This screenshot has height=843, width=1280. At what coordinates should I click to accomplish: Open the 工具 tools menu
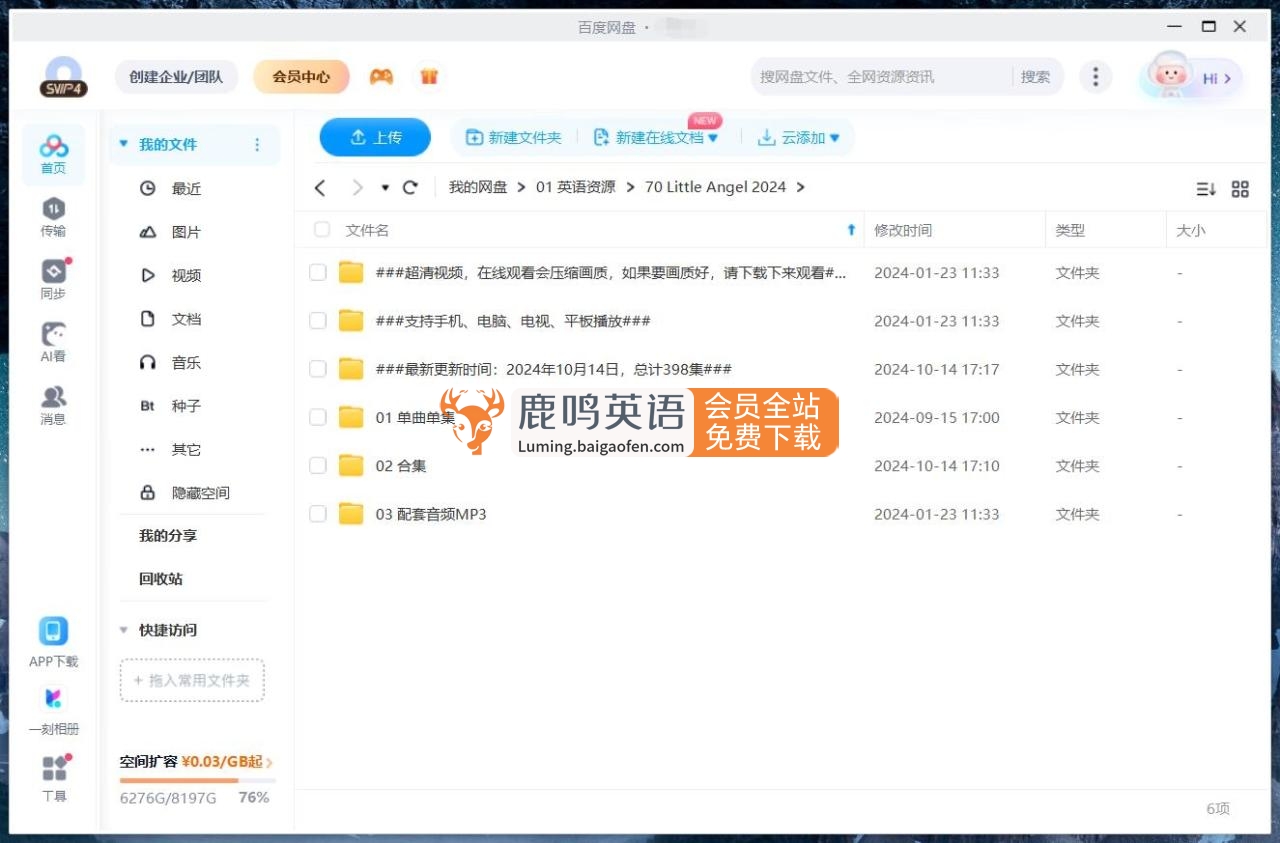(54, 777)
